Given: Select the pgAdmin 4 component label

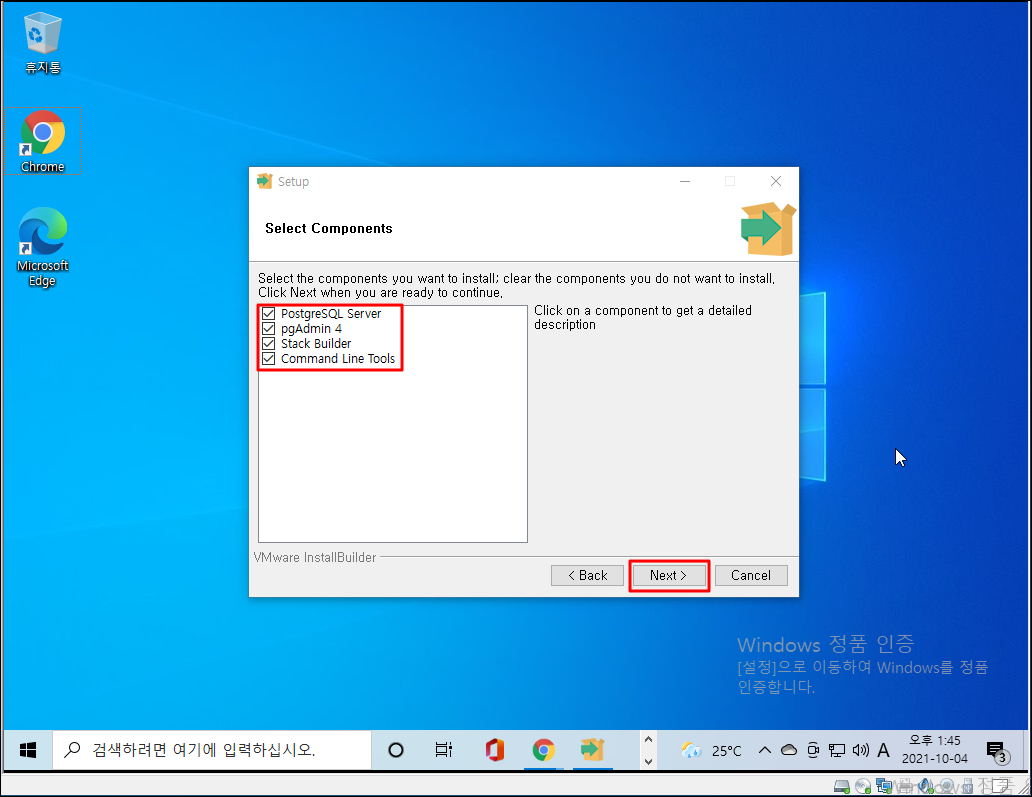Looking at the screenshot, I should (311, 328).
